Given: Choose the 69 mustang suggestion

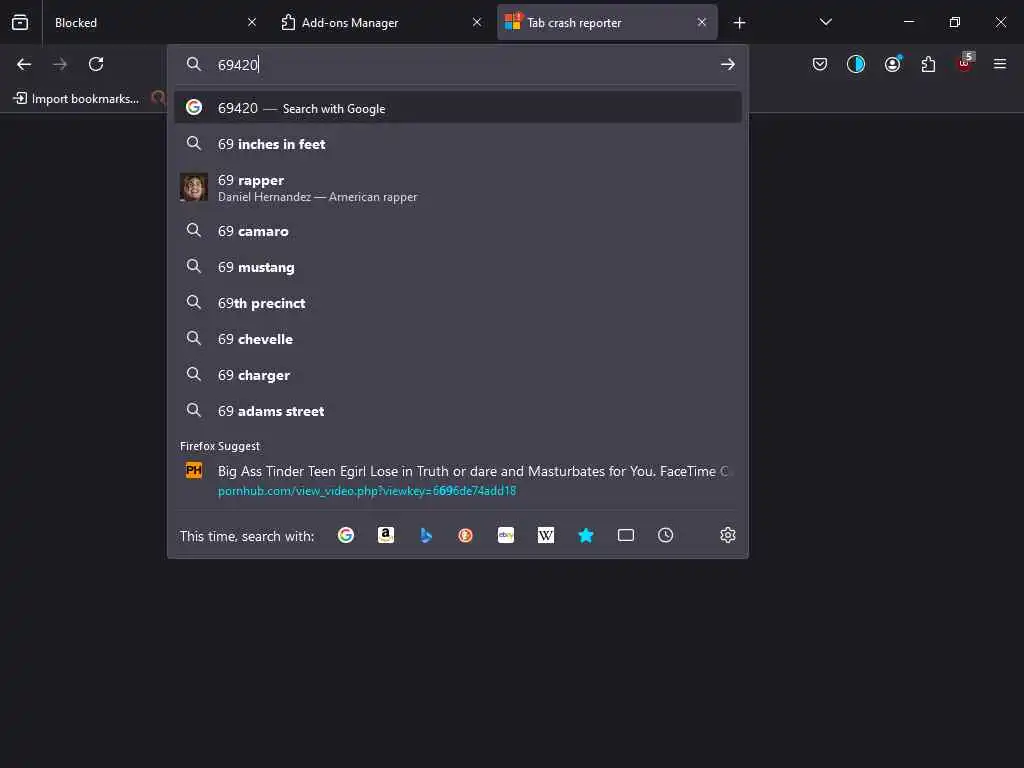Looking at the screenshot, I should point(458,266).
